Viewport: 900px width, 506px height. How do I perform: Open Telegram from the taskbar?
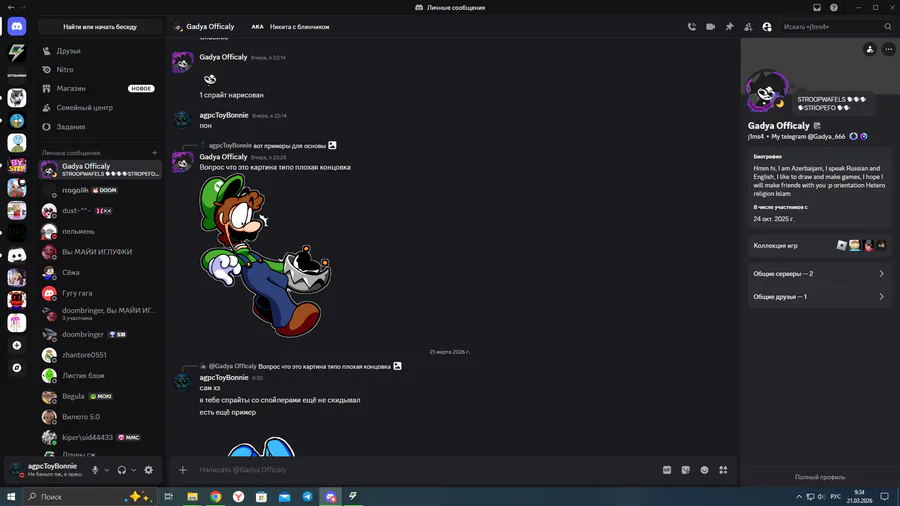[x=307, y=496]
